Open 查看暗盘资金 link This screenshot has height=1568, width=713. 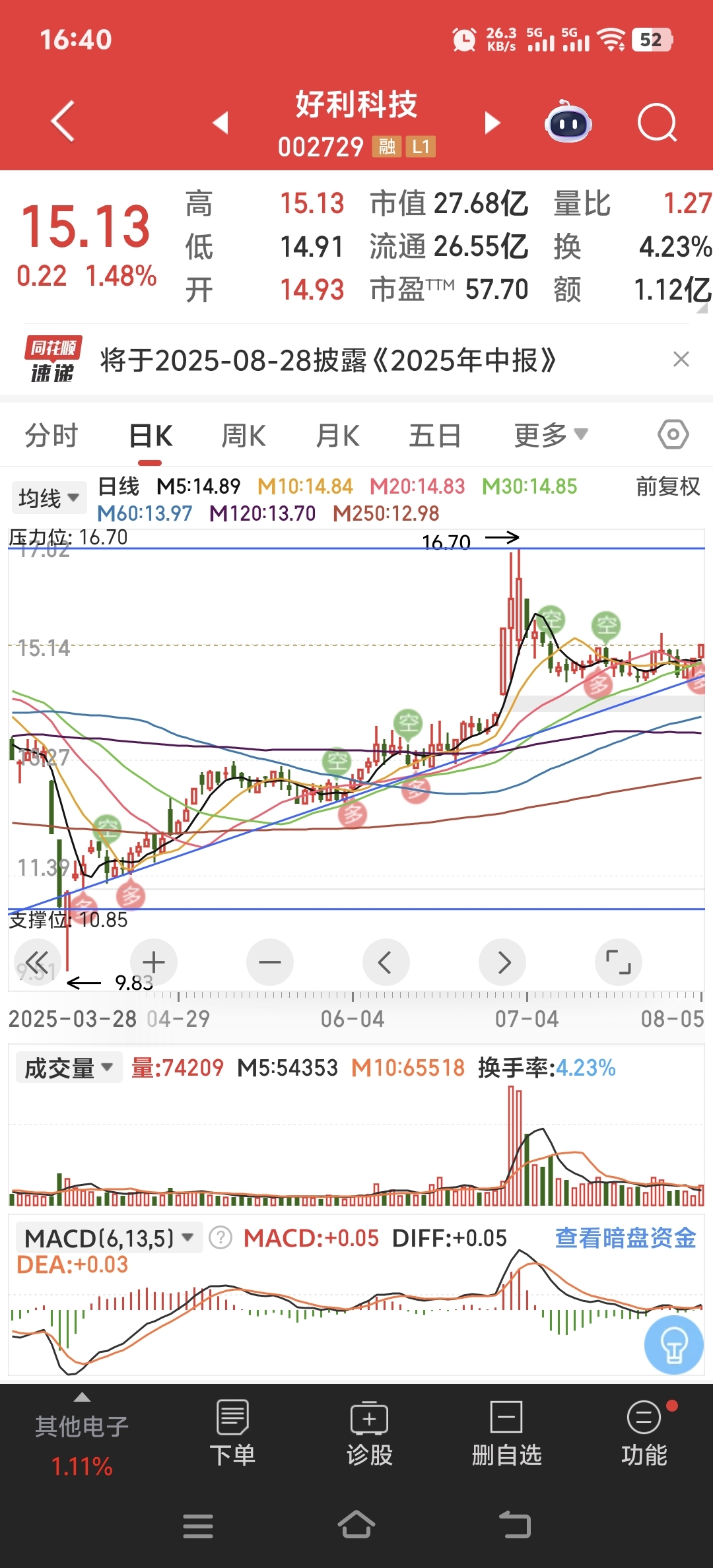point(626,1238)
